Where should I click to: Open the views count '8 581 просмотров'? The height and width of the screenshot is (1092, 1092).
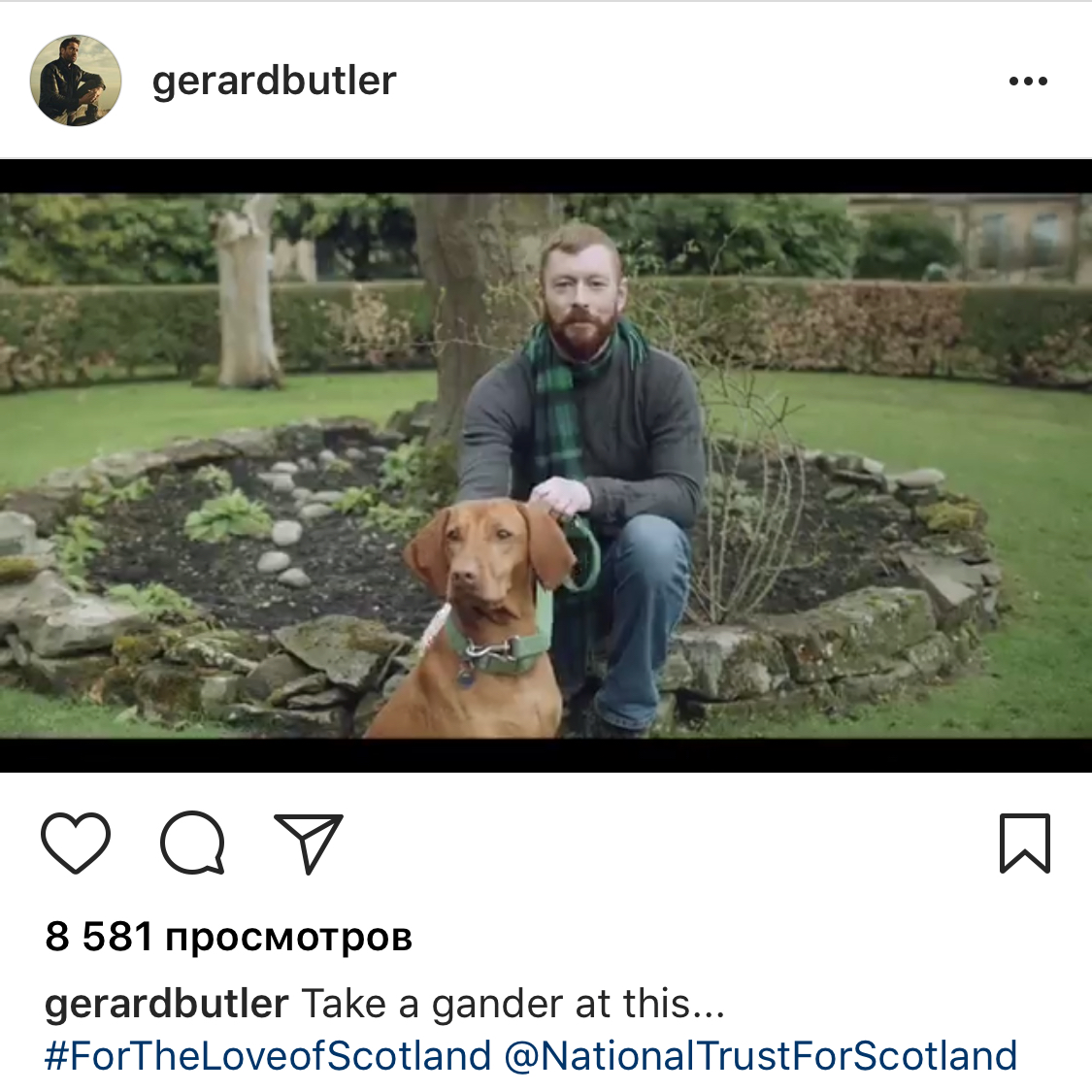(x=228, y=936)
